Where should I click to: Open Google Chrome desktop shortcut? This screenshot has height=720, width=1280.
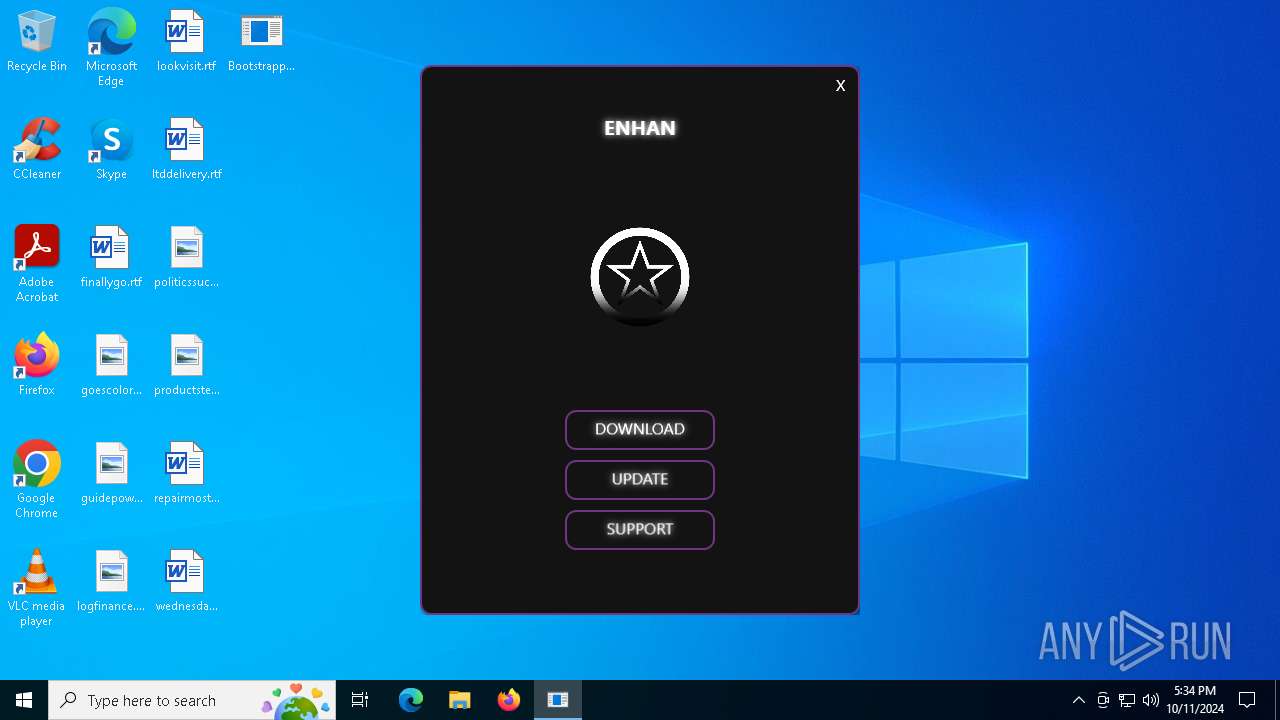click(x=37, y=479)
